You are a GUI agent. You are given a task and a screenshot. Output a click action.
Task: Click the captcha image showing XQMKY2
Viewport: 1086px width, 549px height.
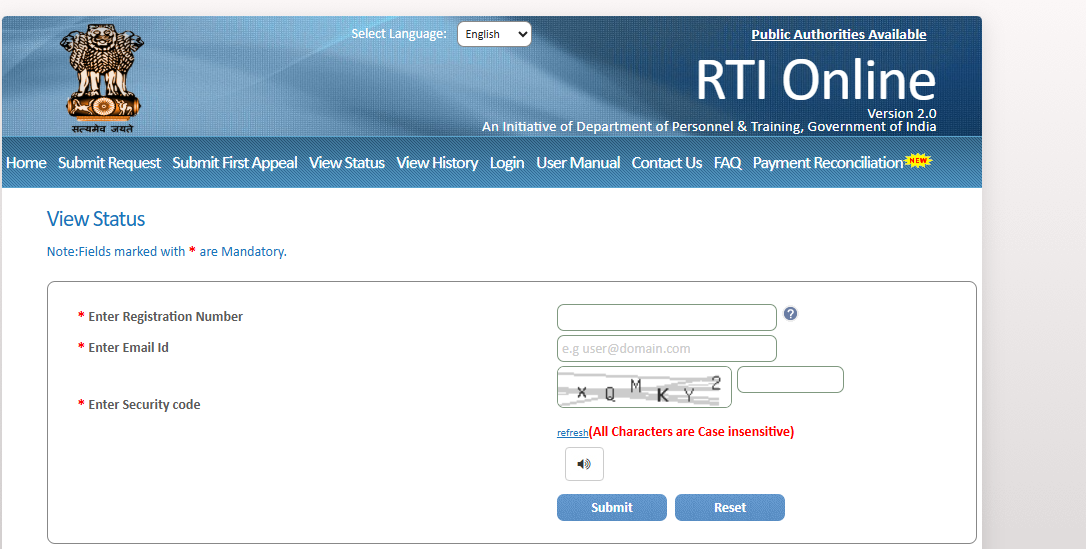tap(644, 387)
